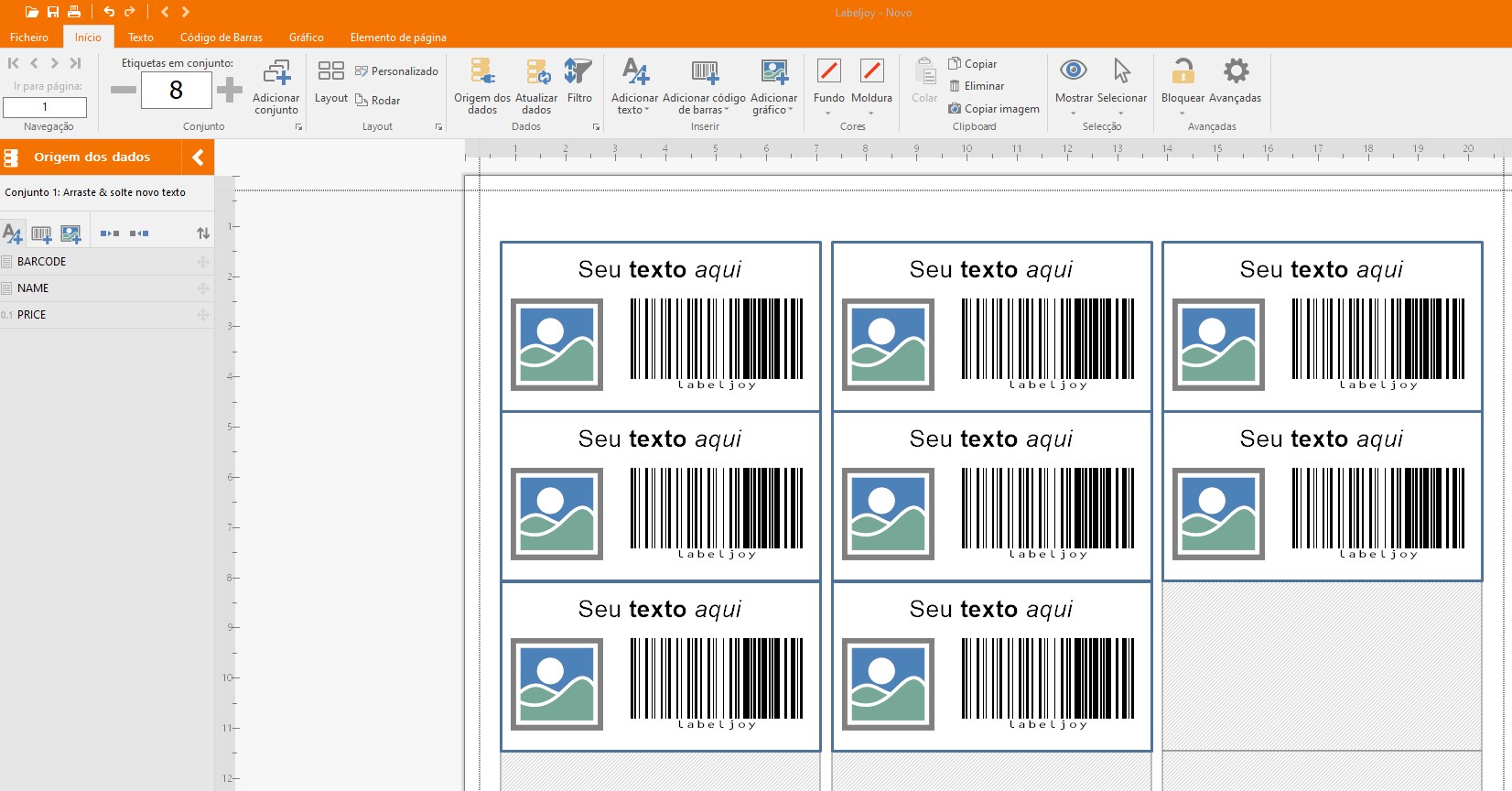Switch to the Código de Barras tab

click(x=221, y=38)
